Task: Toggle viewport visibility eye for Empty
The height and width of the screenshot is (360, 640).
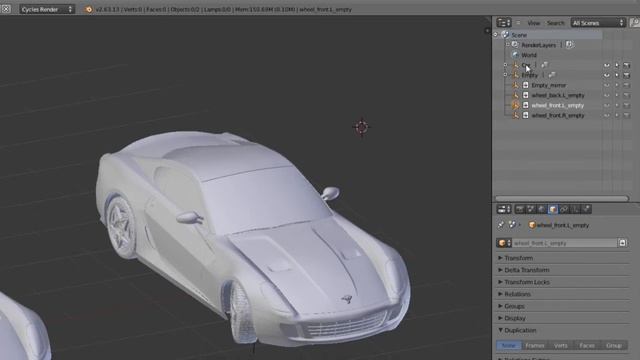Action: [x=607, y=75]
